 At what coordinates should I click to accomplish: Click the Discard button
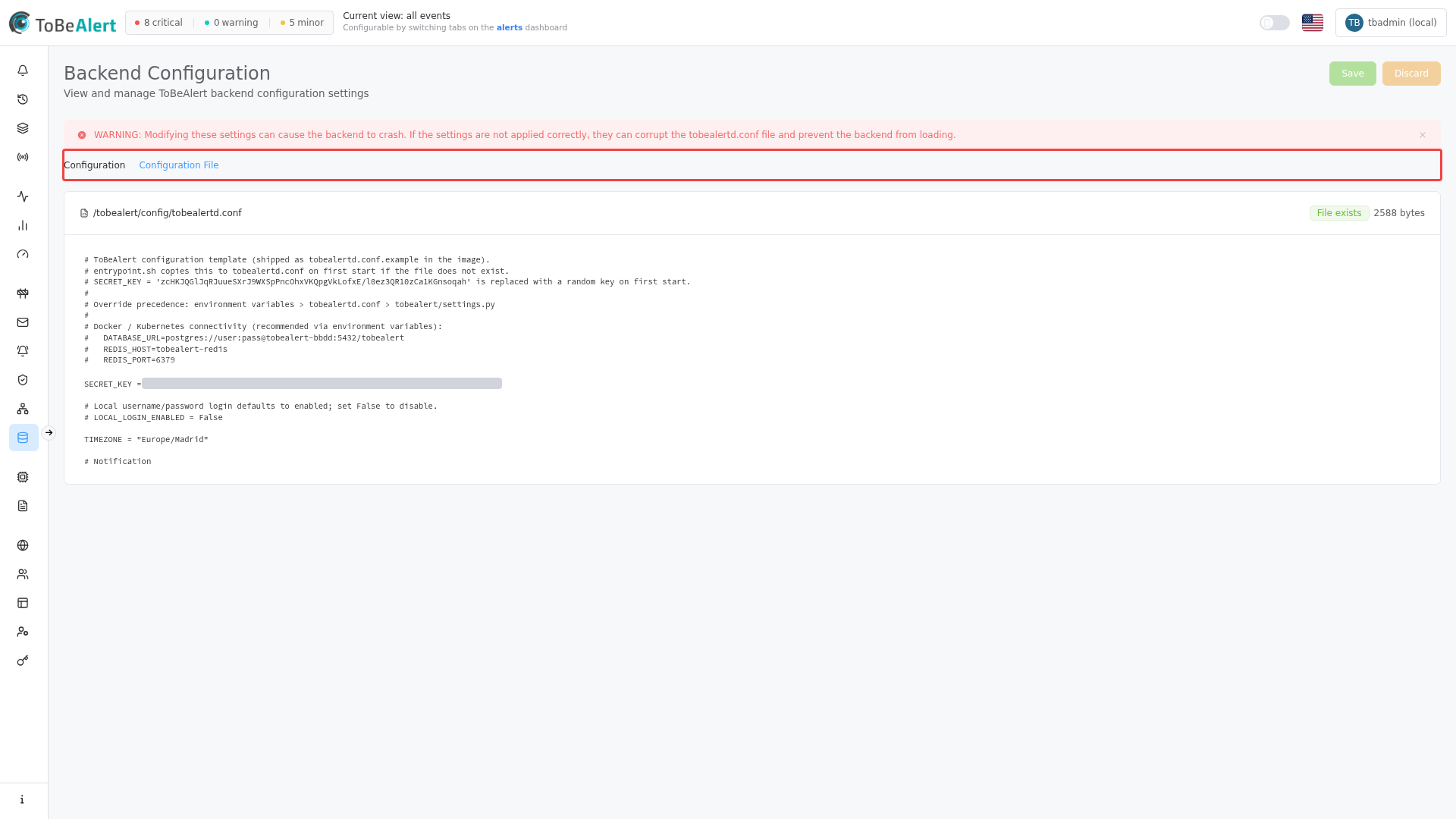[x=1411, y=74]
